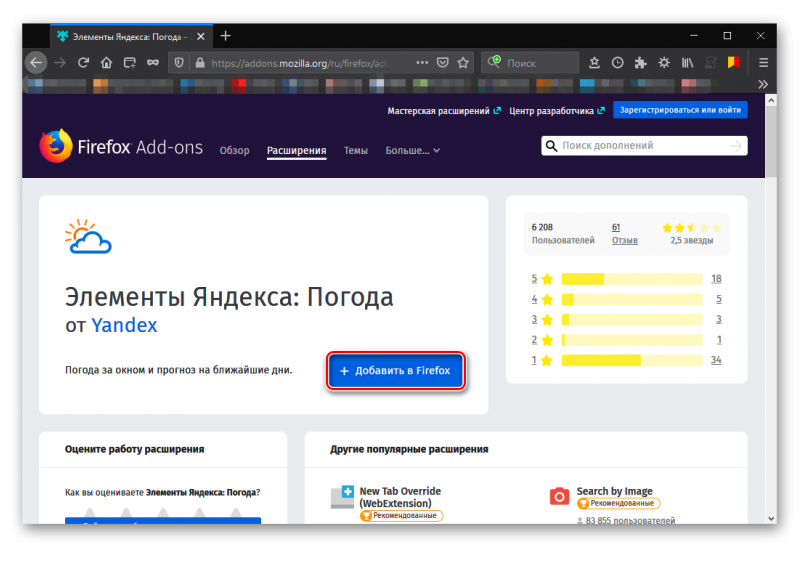Viewport: 800px width, 566px height.
Task: Open the 61 Отзыв reviews link
Action: point(624,234)
